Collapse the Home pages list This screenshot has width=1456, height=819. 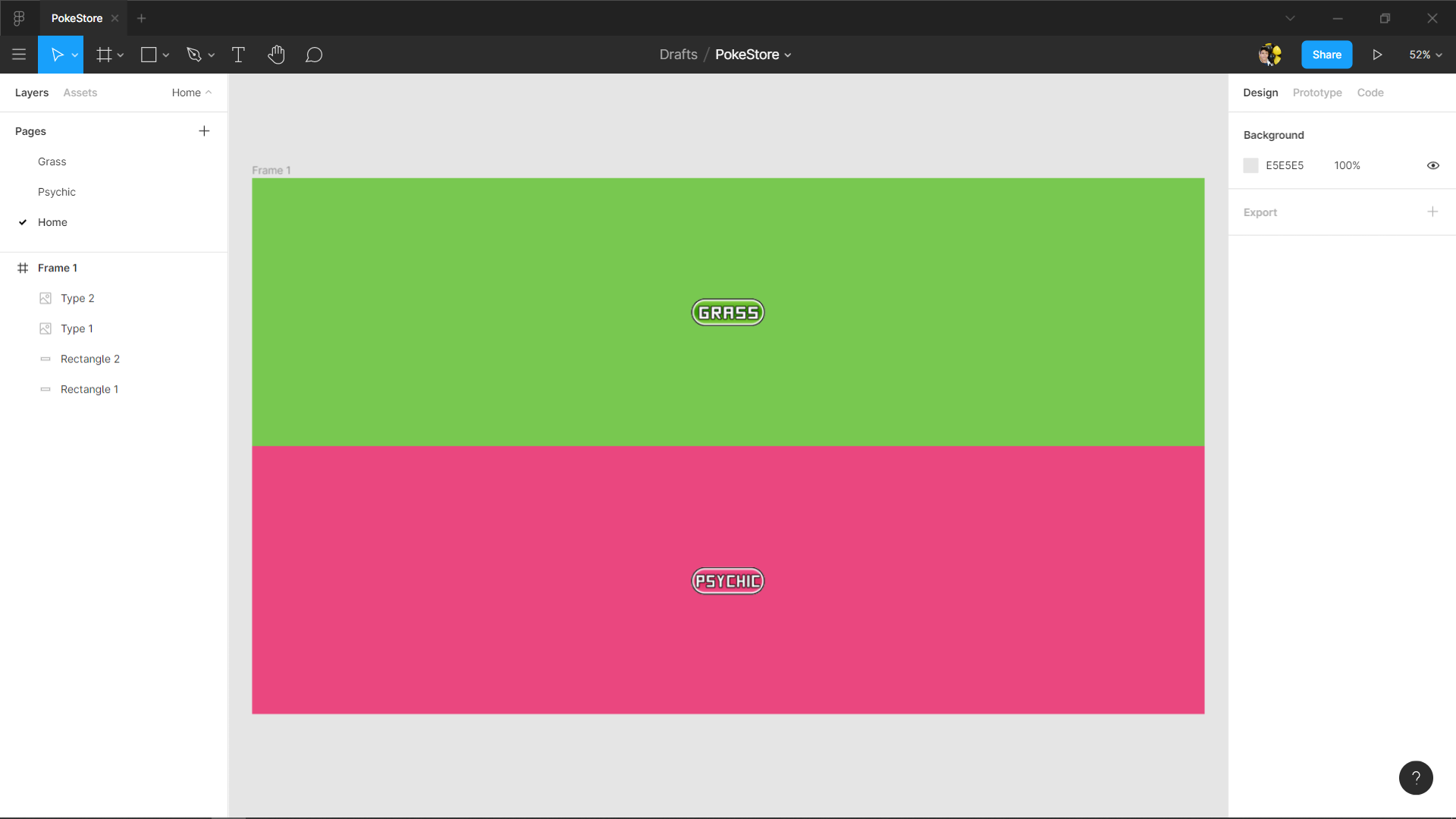(x=192, y=93)
